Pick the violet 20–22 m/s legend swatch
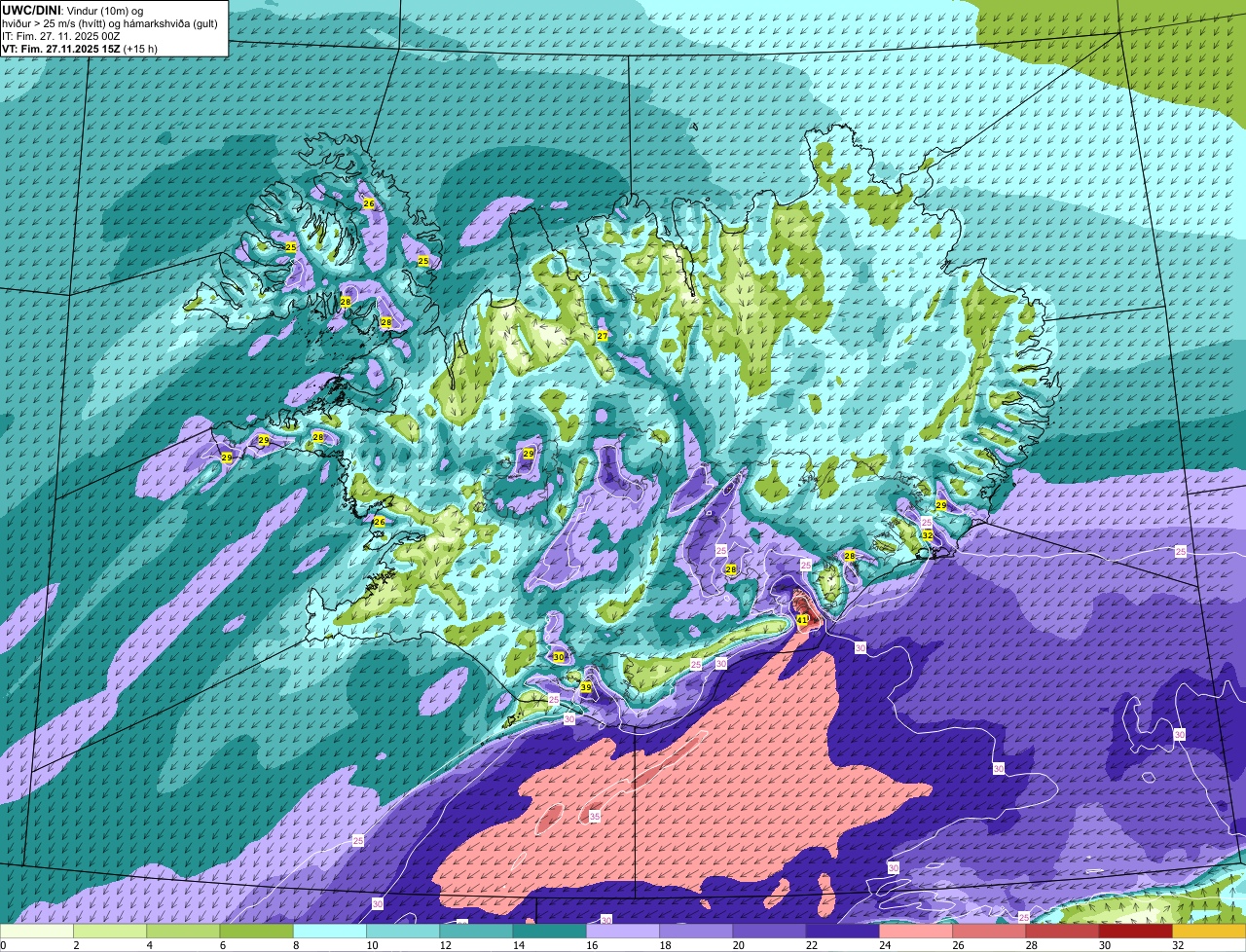The width and height of the screenshot is (1246, 952). point(769,932)
